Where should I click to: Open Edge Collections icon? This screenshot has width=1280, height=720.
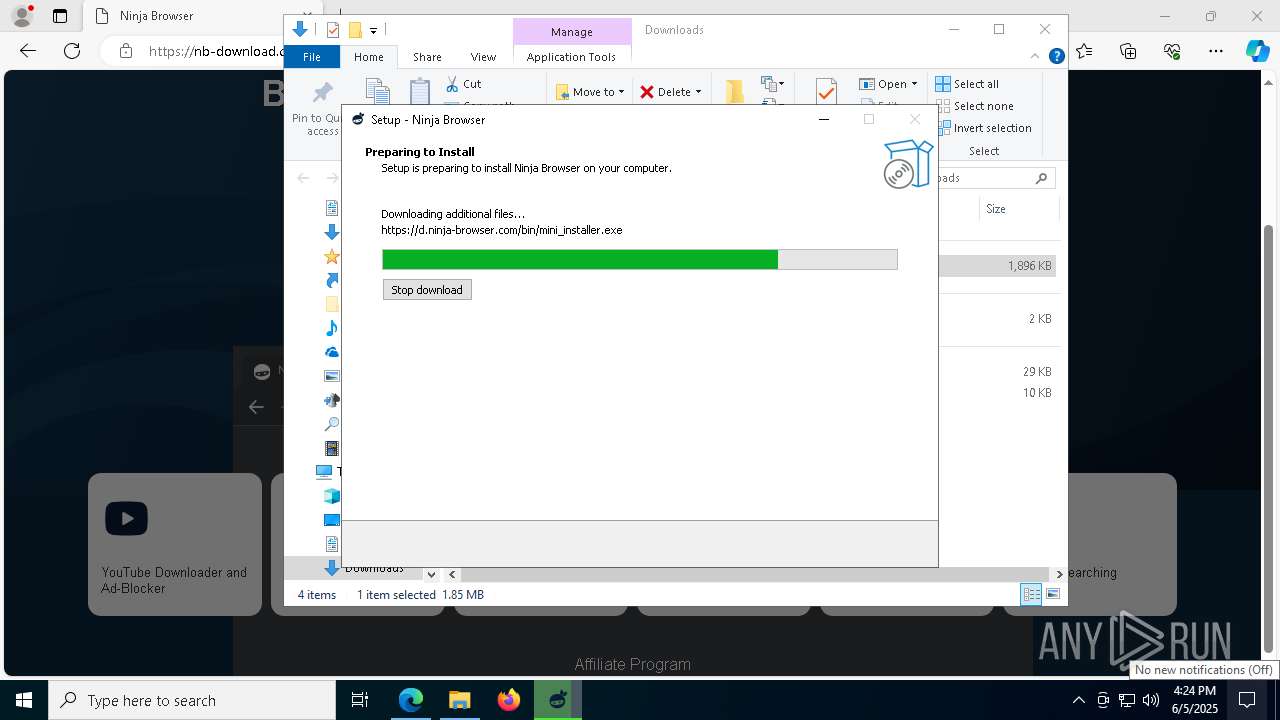coord(1129,50)
